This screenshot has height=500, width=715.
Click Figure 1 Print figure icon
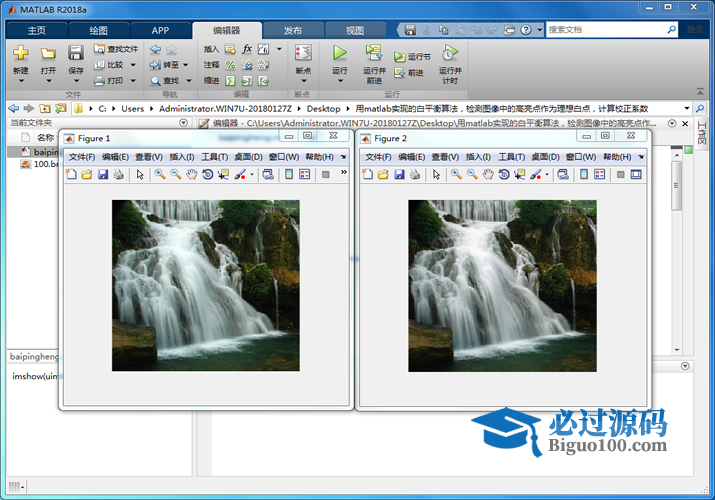tap(119, 174)
